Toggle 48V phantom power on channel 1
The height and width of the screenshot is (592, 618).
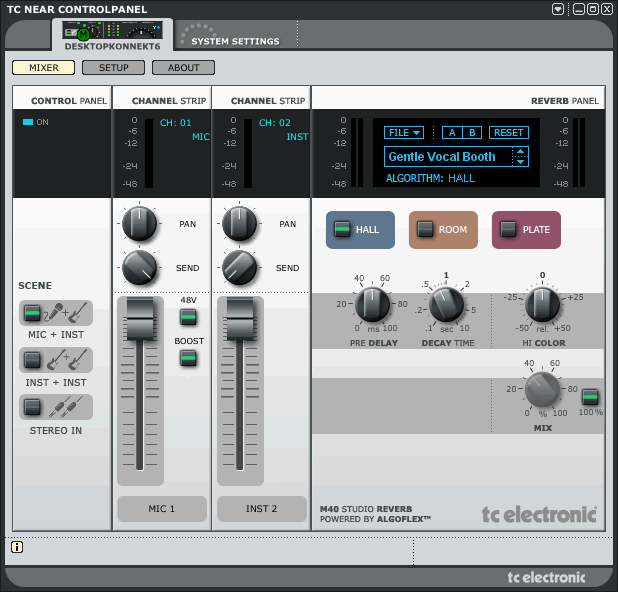click(x=188, y=317)
